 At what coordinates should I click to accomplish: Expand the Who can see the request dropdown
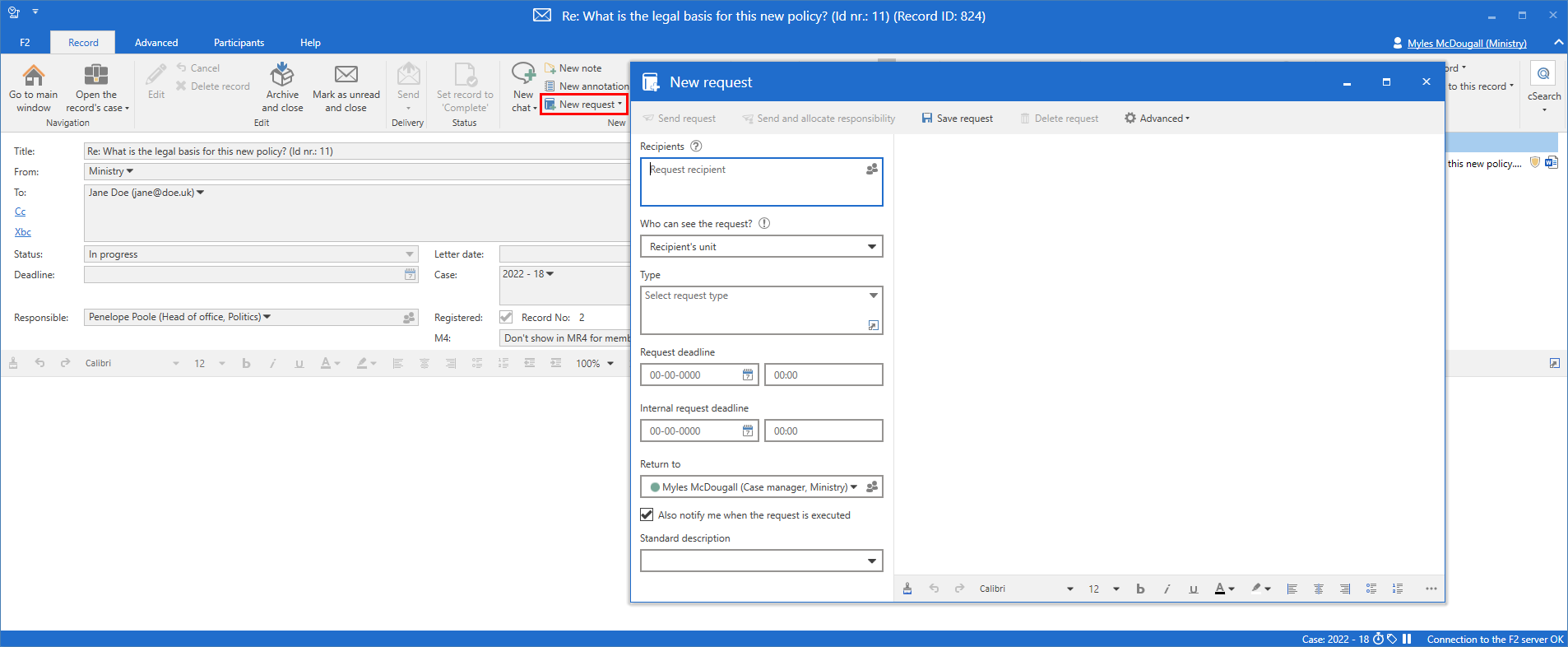[871, 247]
